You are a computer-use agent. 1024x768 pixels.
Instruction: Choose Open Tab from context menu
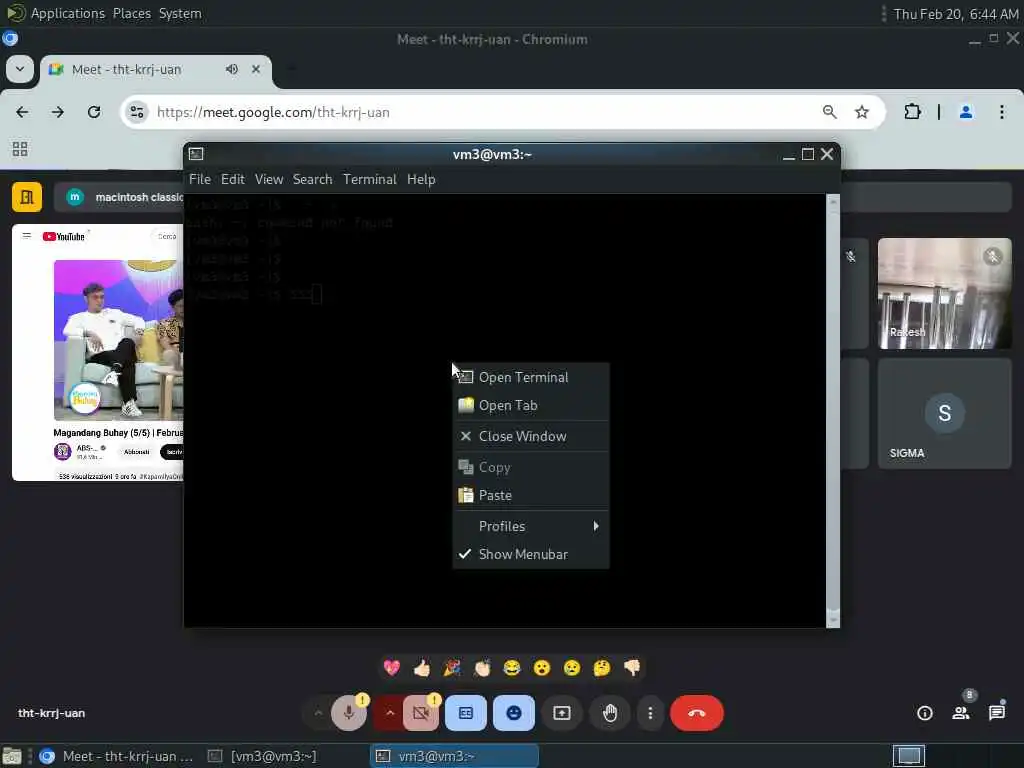click(x=531, y=406)
